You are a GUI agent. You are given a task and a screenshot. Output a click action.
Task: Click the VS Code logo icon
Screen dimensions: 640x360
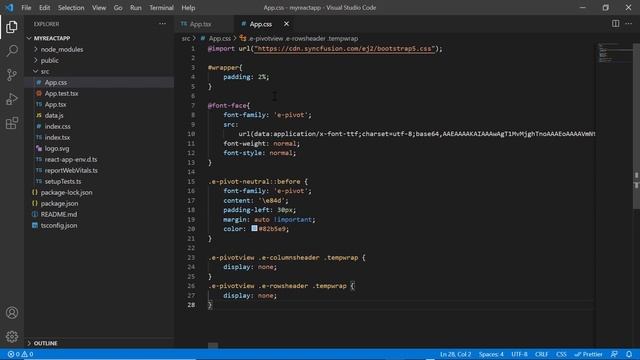tap(9, 7)
